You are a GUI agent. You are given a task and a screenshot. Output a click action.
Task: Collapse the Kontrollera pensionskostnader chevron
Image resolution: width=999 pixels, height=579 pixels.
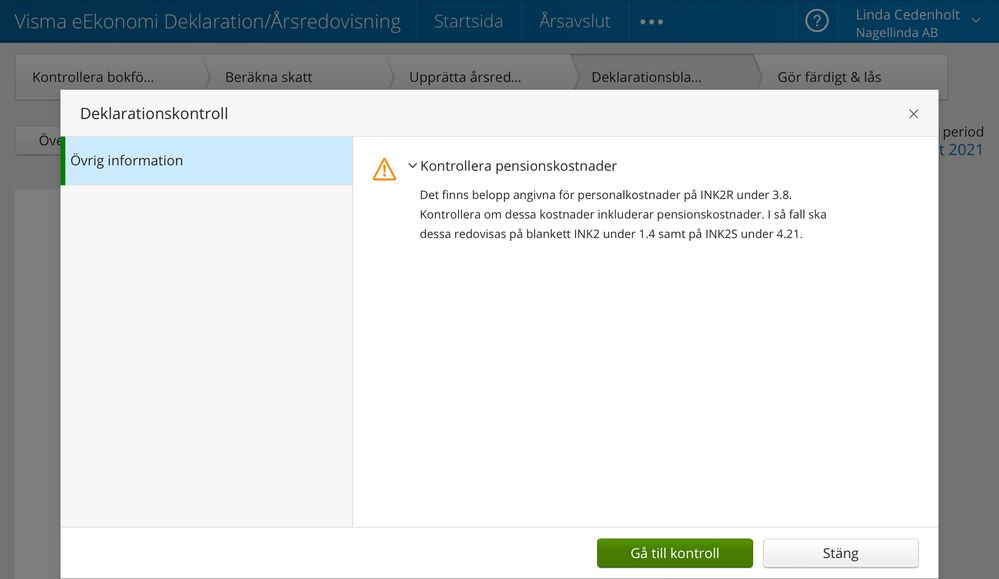412,166
